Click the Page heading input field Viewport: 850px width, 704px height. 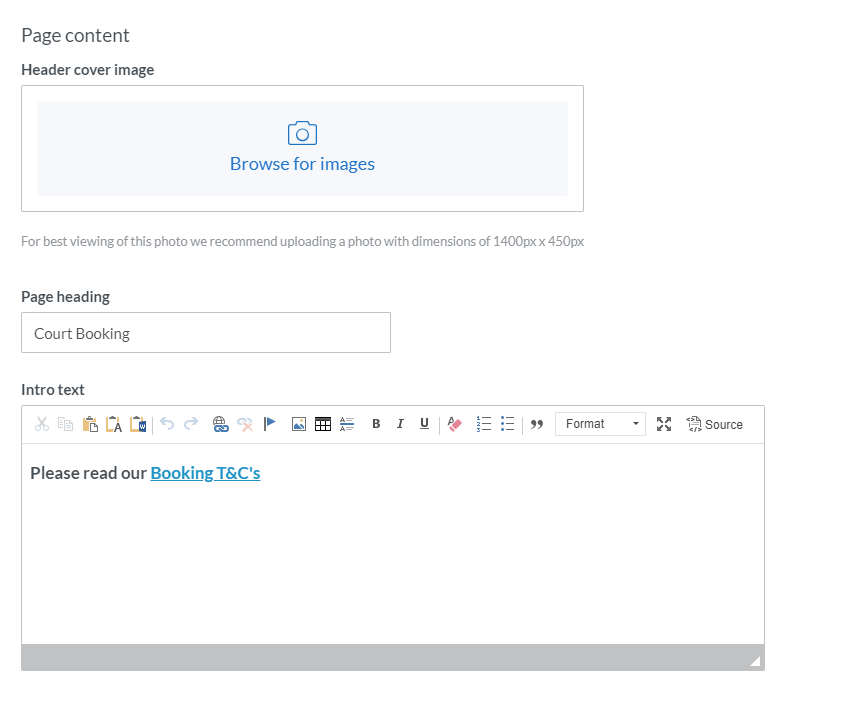[206, 333]
